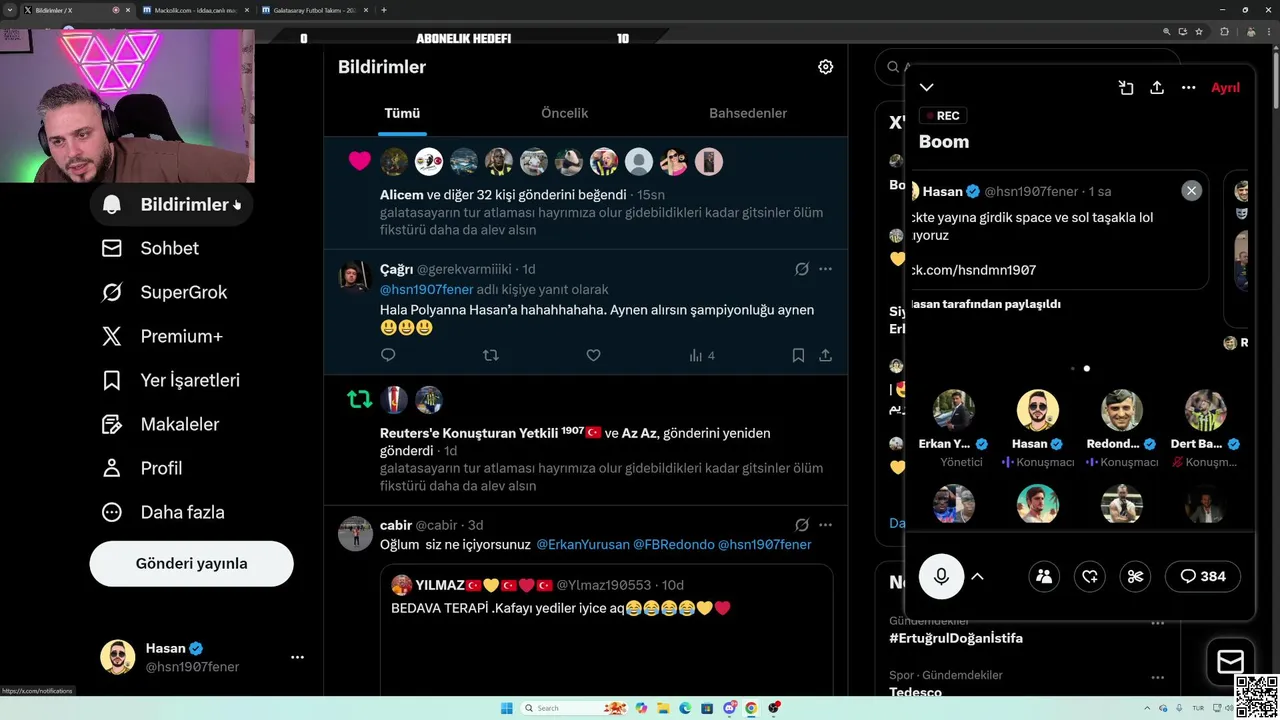Share Çağrı's post
The width and height of the screenshot is (1280, 720).
[x=826, y=355]
